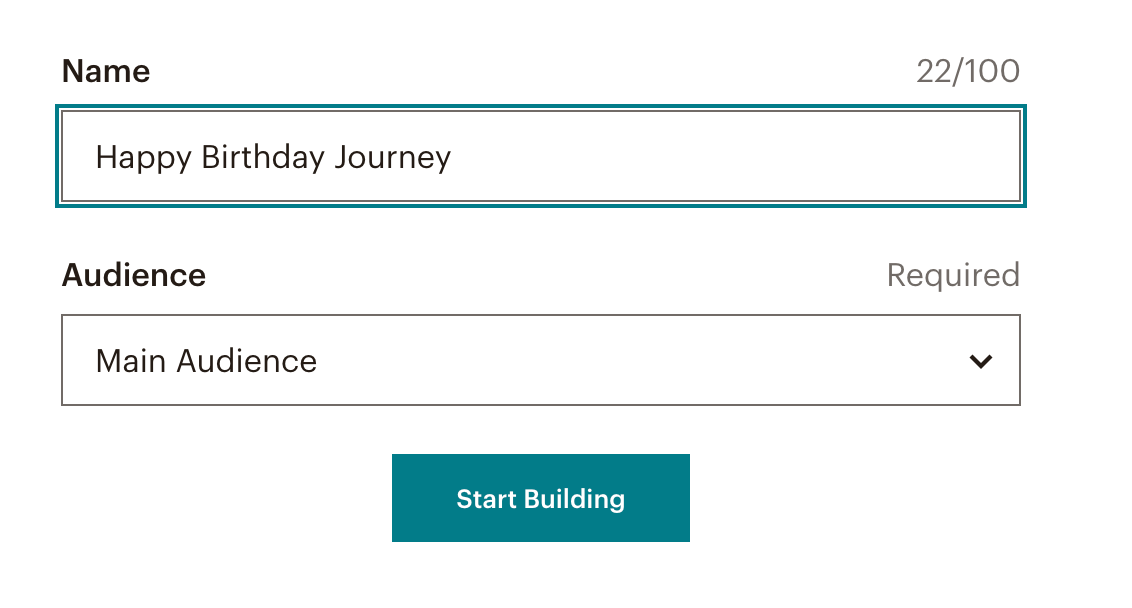Click the Name field label

coord(106,71)
